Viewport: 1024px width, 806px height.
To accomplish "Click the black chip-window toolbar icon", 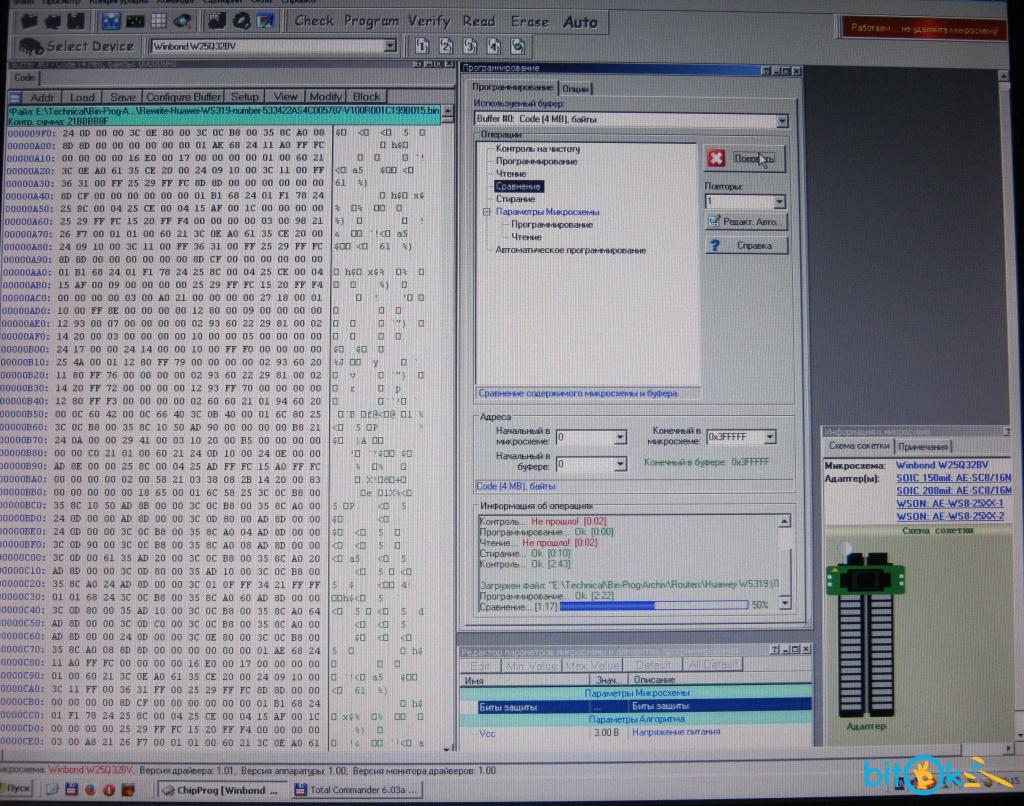I will pyautogui.click(x=135, y=21).
